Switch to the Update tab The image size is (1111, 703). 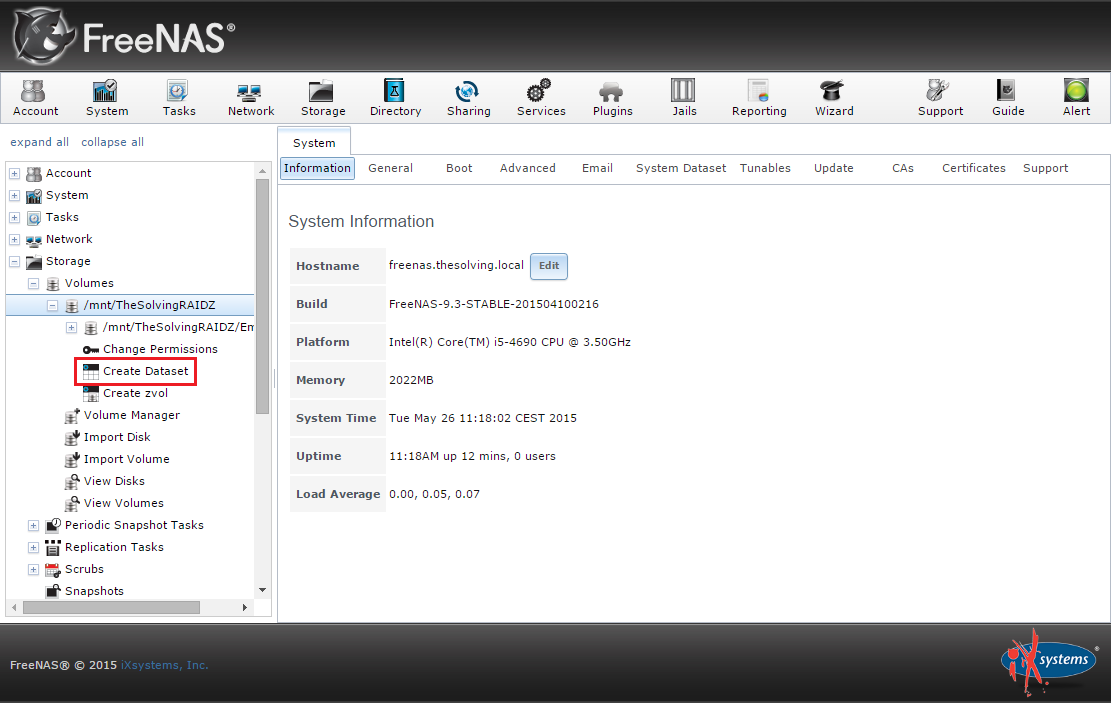[834, 168]
